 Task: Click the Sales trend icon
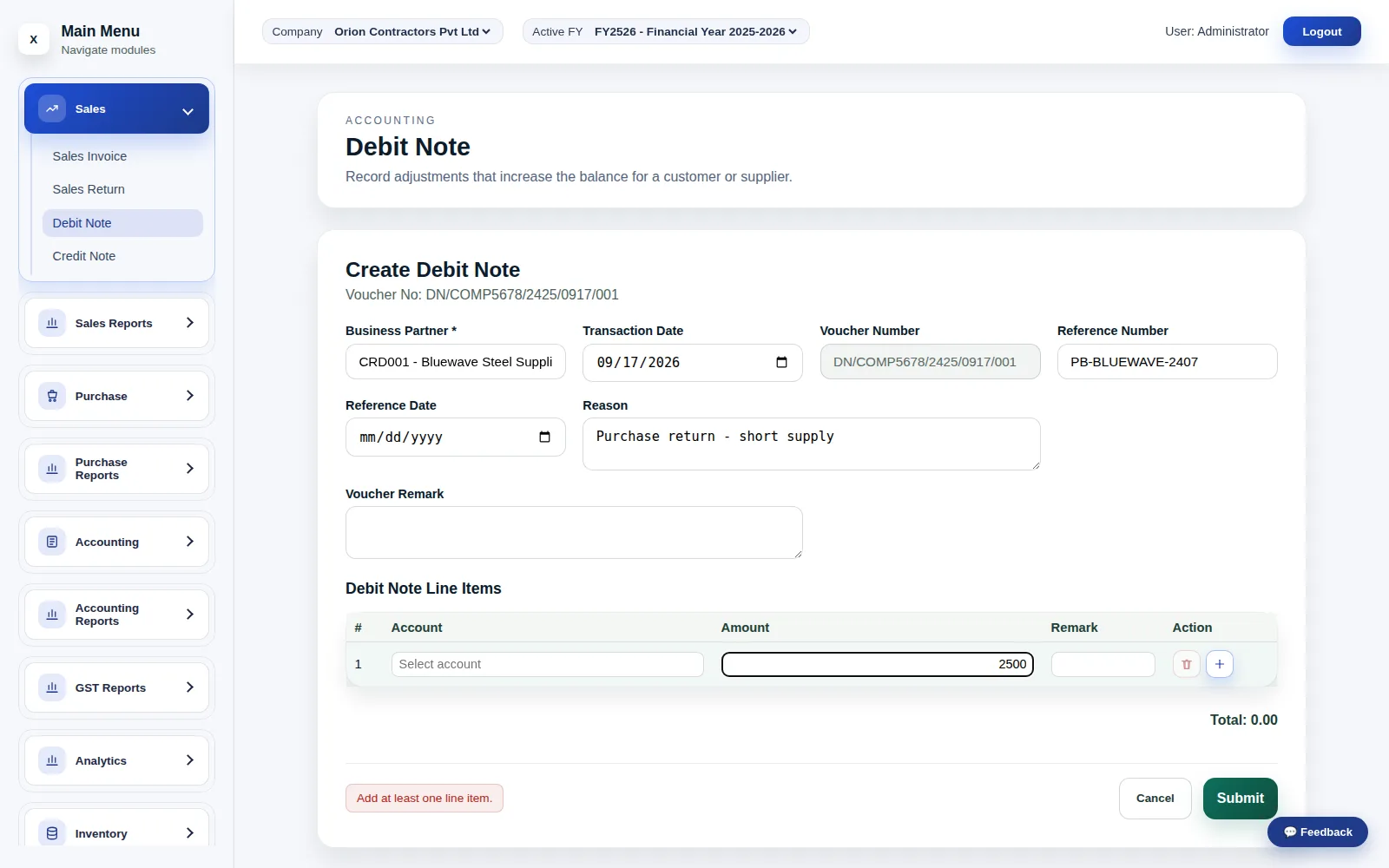click(52, 108)
